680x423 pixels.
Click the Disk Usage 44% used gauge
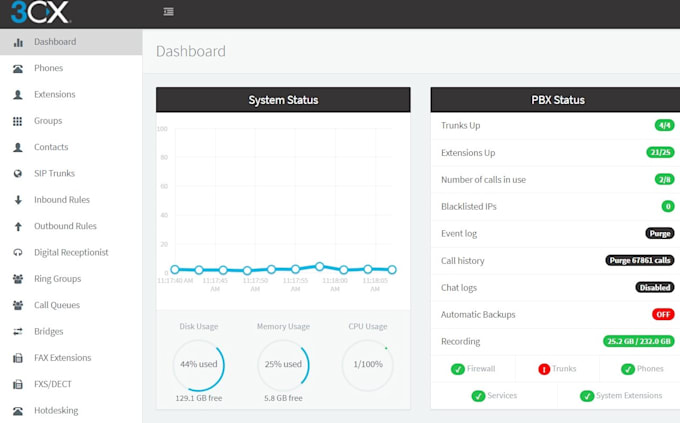[x=199, y=365]
